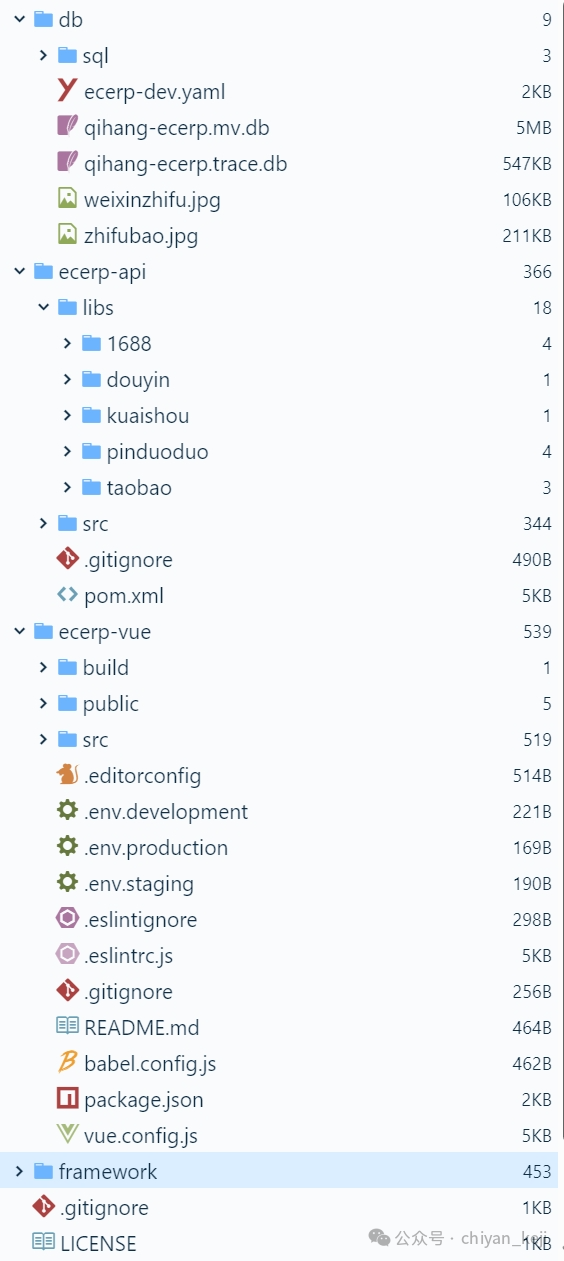Collapse the ecerp-vue folder chevron

[19, 631]
